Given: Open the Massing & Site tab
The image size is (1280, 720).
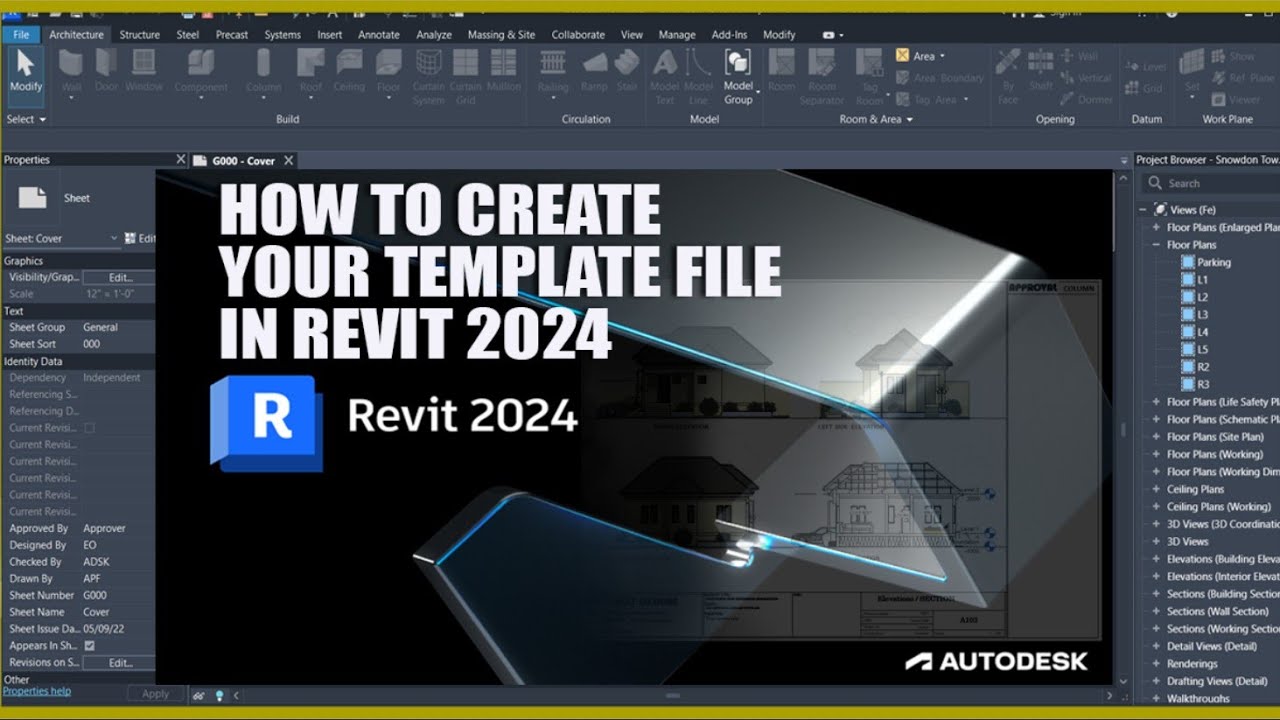Looking at the screenshot, I should coord(501,34).
